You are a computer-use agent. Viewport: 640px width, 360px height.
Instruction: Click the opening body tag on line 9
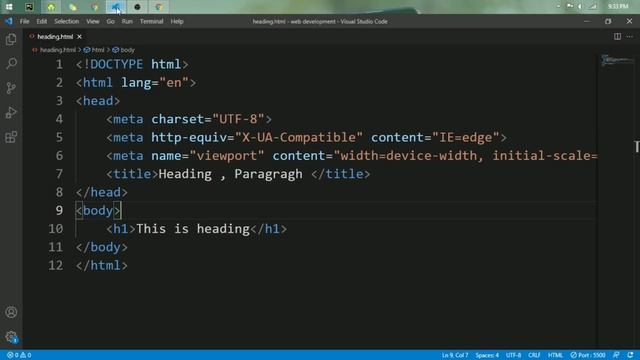[98, 211]
